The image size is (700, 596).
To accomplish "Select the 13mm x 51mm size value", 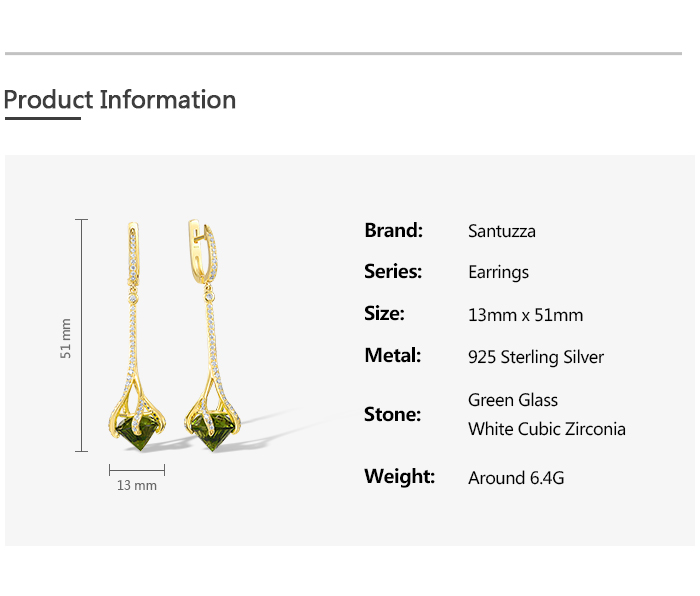I will click(x=525, y=315).
